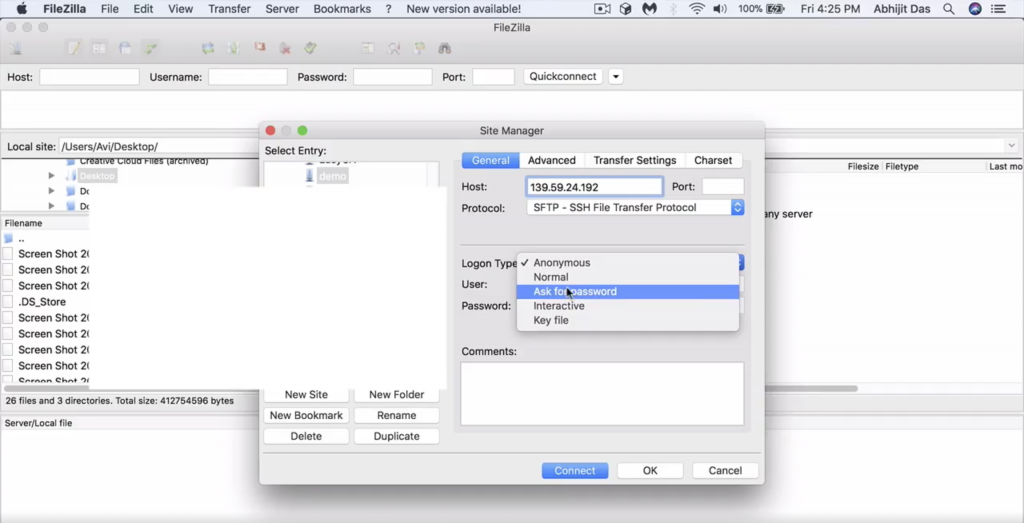Viewport: 1024px width, 523px height.
Task: Click the Rename button
Action: click(396, 415)
